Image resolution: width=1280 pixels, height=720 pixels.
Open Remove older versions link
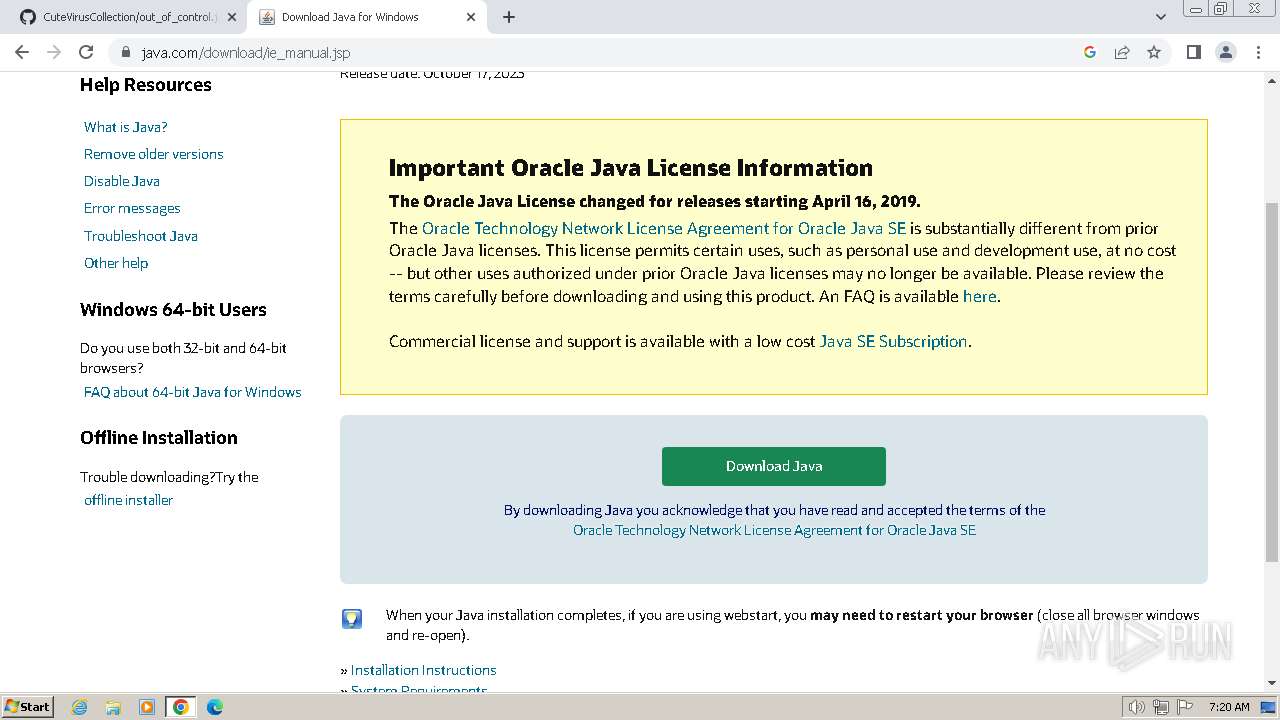pyautogui.click(x=154, y=154)
